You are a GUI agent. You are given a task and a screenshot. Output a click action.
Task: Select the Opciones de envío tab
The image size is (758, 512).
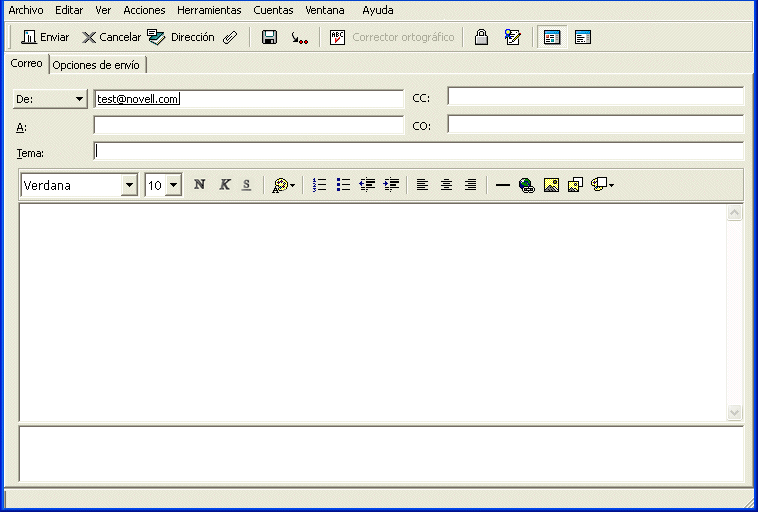coord(96,65)
